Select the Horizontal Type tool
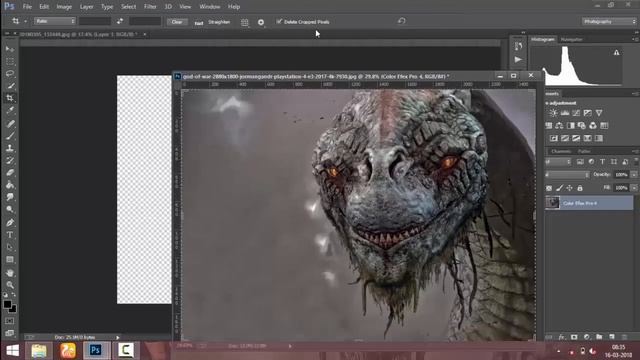The height and width of the screenshot is (360, 640). (x=10, y=235)
